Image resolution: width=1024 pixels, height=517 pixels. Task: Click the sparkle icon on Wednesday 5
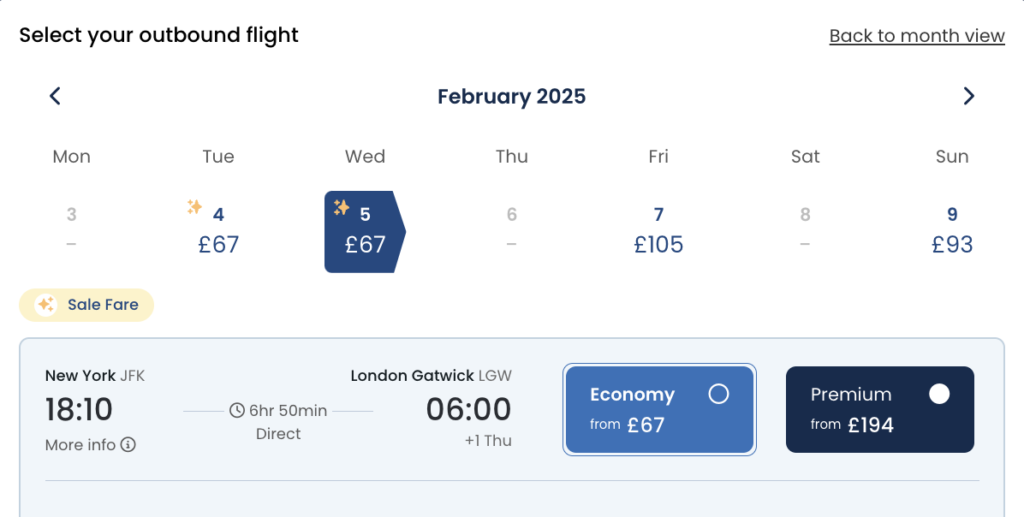[x=341, y=207]
